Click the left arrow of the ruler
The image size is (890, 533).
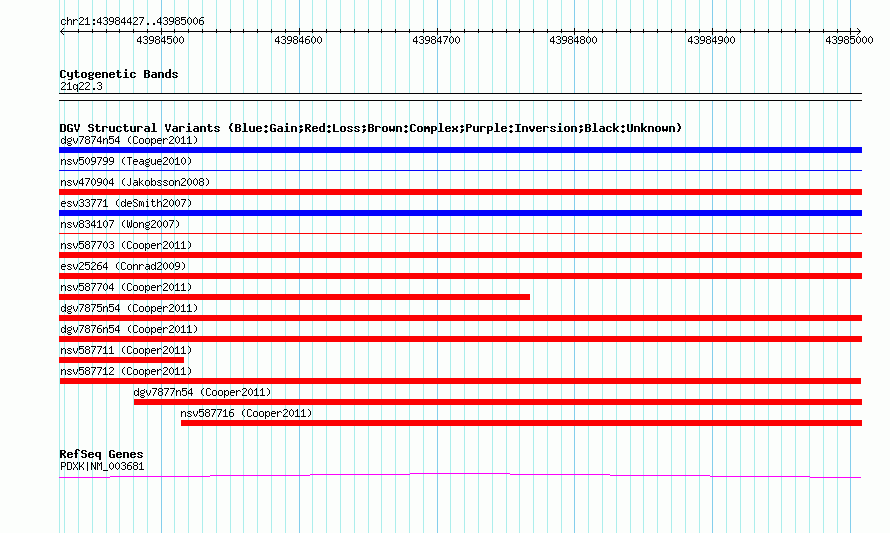pos(62,32)
